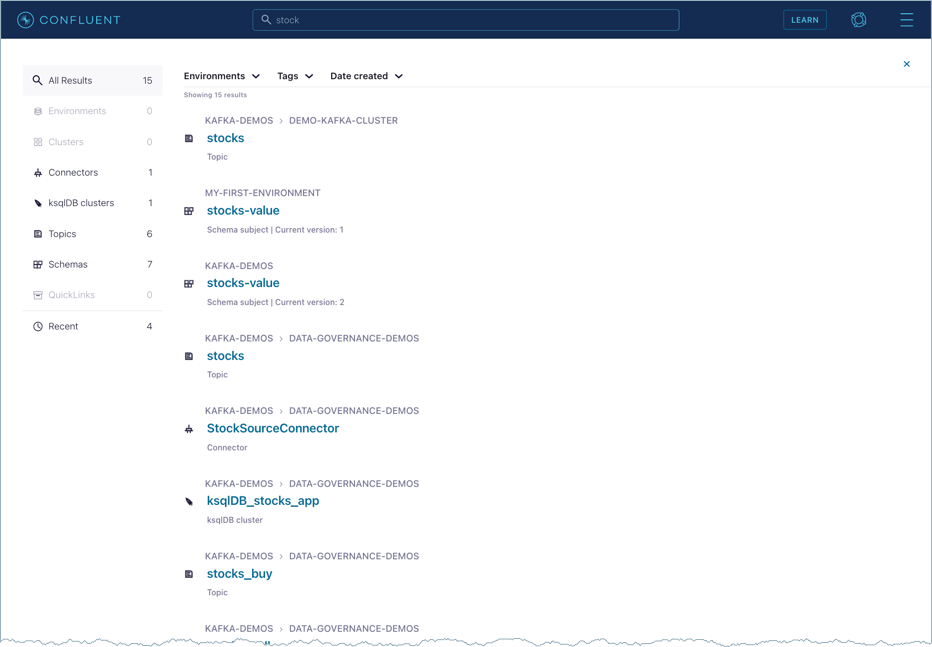Click the topic icon beside stocks_buy
Viewport: 932px width, 647px height.
(189, 574)
